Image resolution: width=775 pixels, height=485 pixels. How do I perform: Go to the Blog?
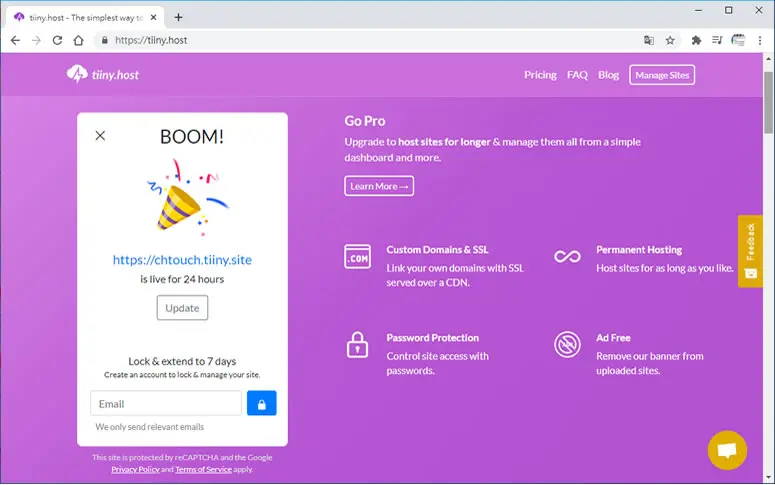(x=608, y=75)
